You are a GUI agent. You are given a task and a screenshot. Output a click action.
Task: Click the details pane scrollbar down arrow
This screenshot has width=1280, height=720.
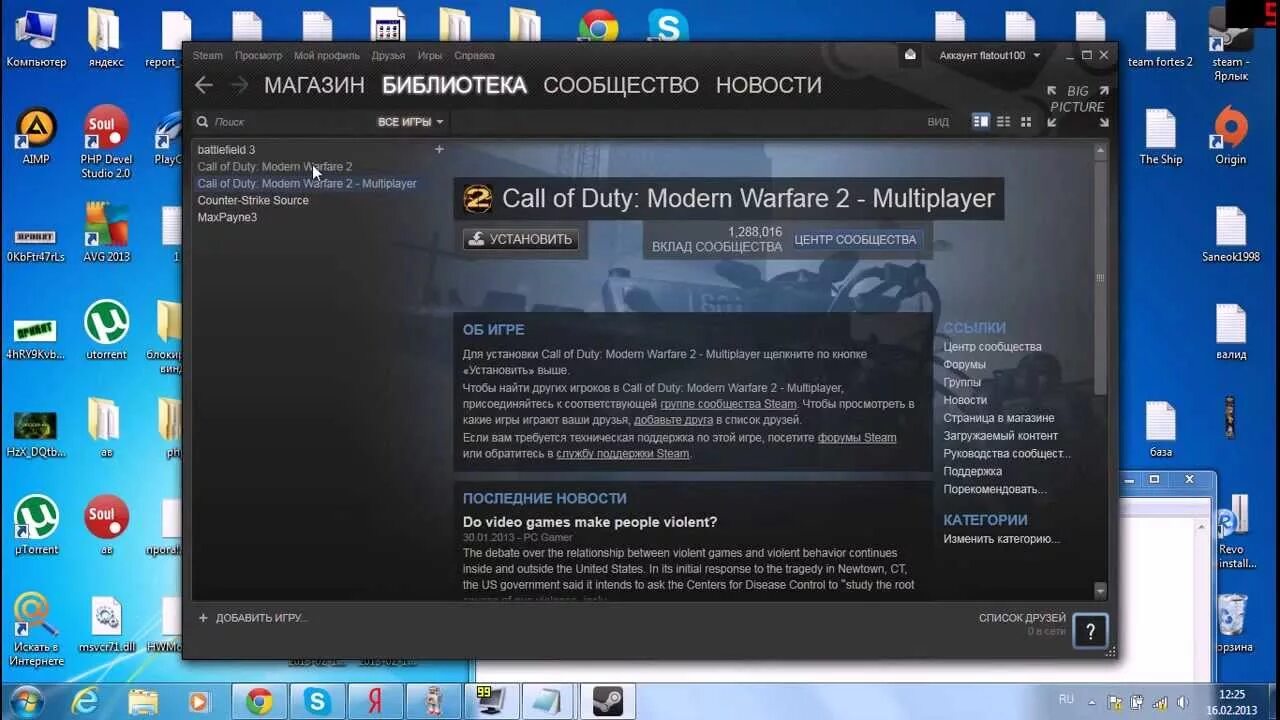coord(1101,591)
